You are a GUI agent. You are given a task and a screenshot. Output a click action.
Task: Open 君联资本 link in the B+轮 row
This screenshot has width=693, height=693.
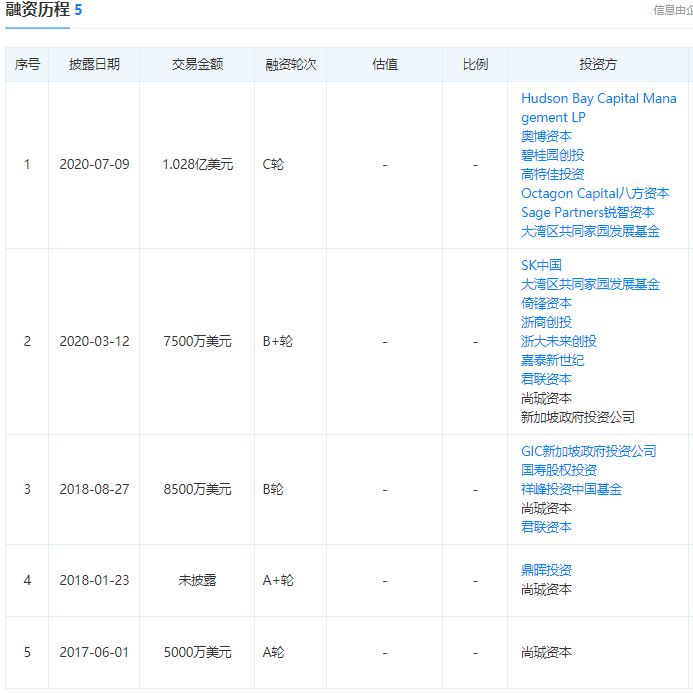tap(546, 380)
